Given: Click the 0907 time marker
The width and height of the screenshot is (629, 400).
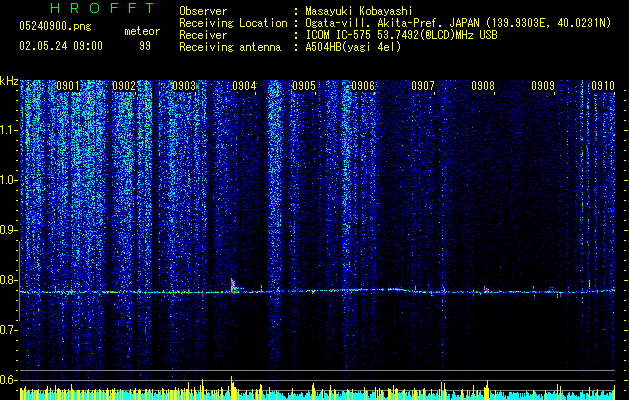Looking at the screenshot, I should click(423, 86).
